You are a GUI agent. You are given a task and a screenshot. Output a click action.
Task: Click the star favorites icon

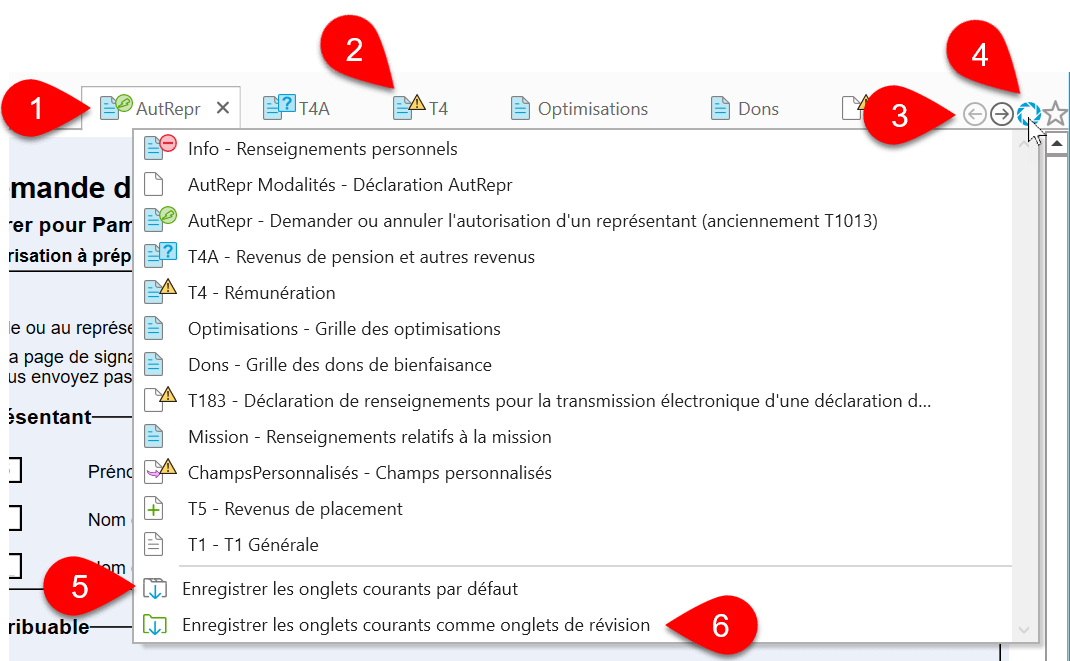click(1055, 114)
